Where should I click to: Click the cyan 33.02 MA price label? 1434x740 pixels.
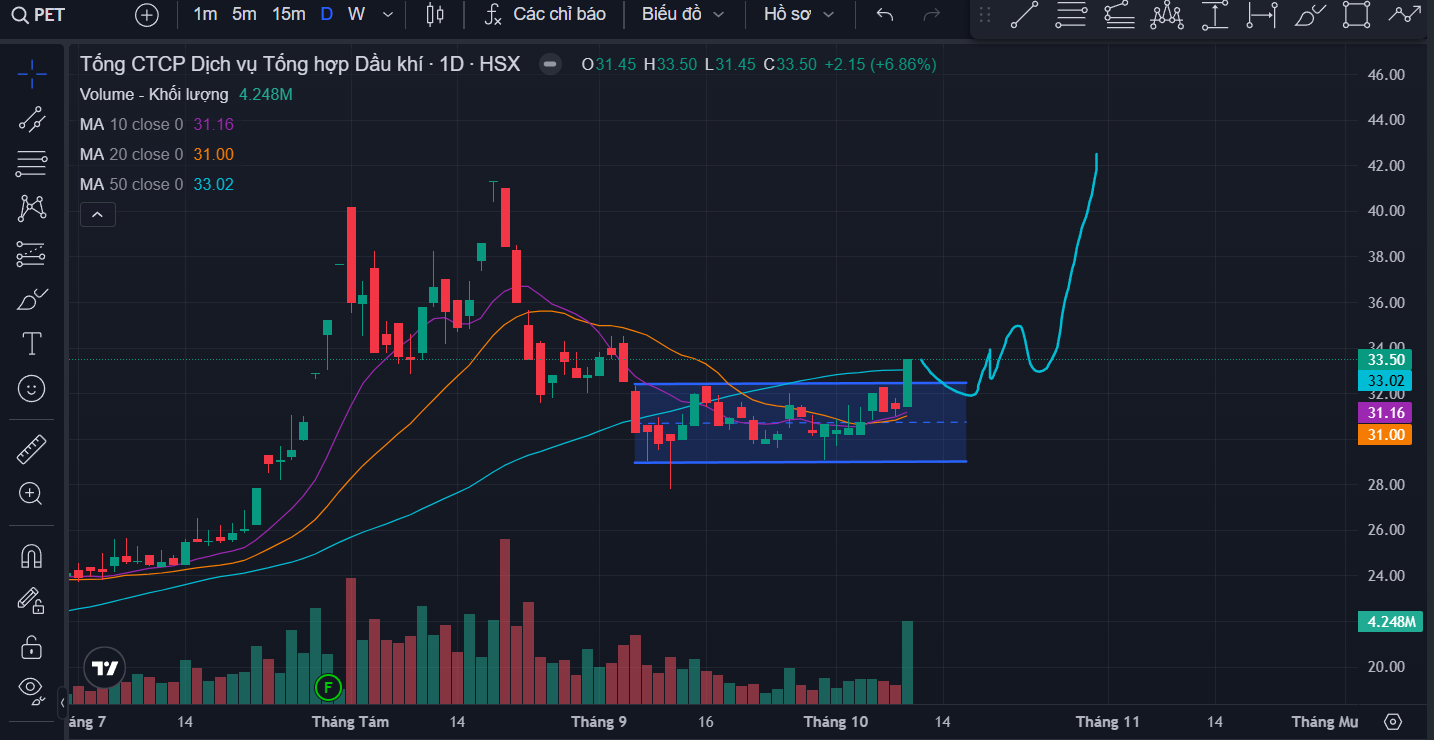[x=1385, y=381]
